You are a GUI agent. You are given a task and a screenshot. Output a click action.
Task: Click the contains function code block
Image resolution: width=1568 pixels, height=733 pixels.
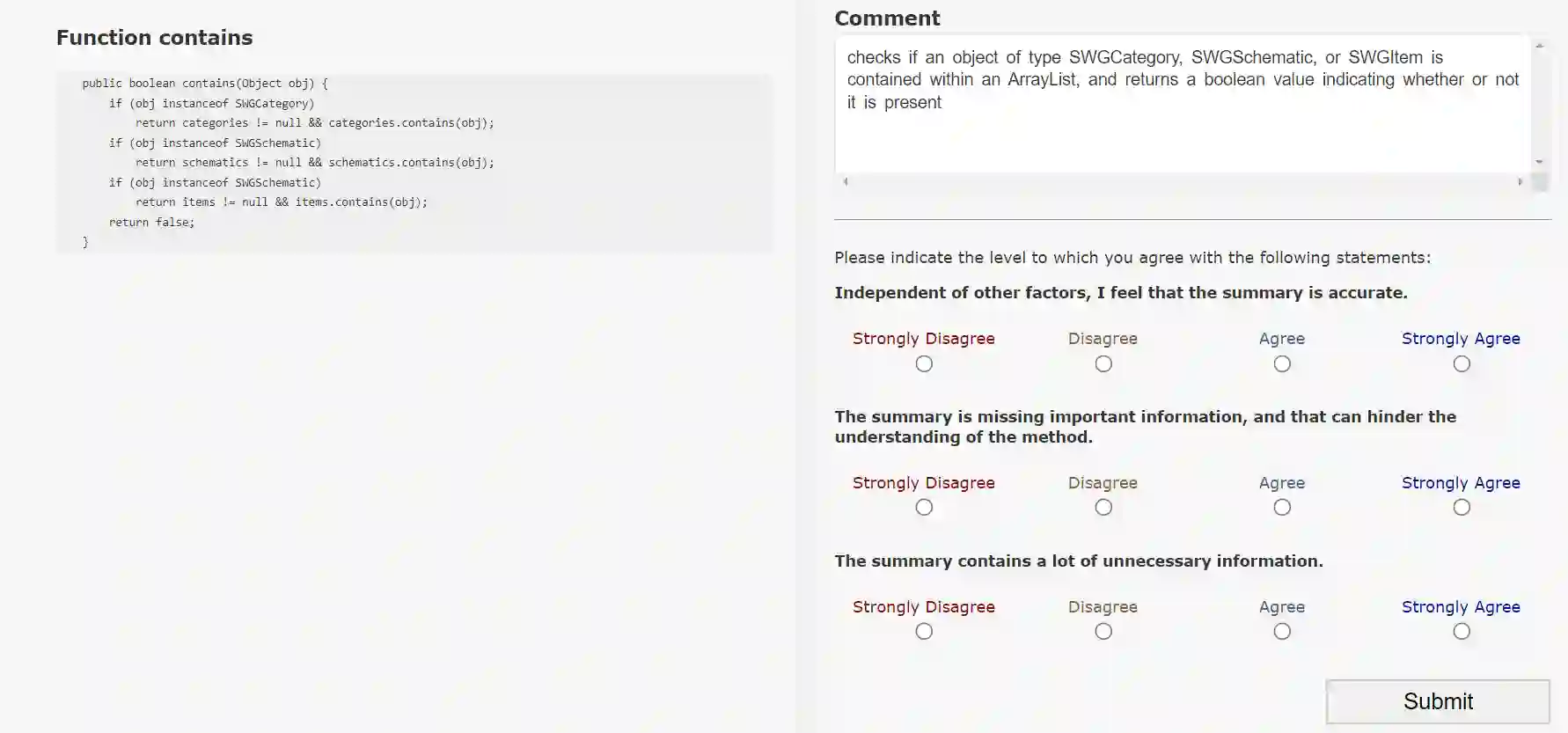[414, 163]
